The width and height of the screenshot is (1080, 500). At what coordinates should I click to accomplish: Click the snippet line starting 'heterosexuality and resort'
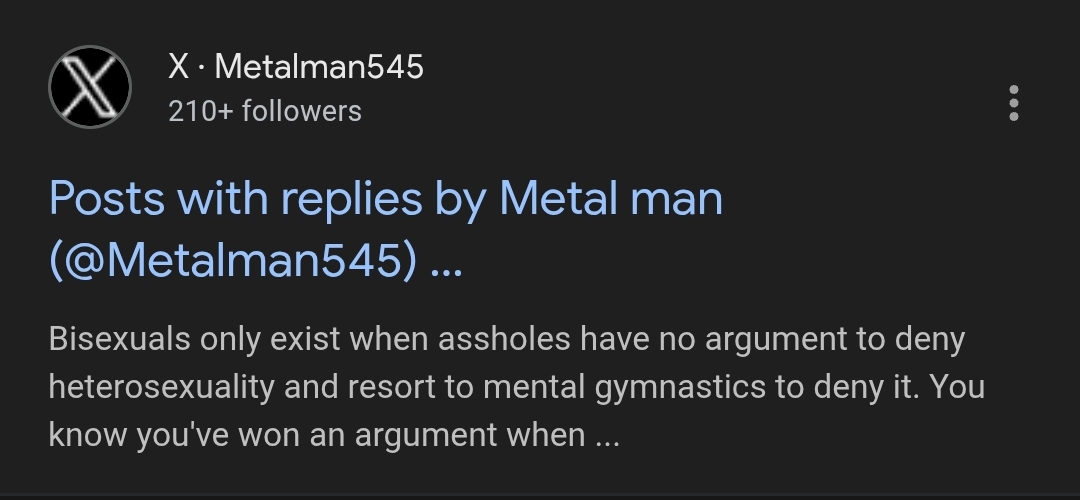pyautogui.click(x=516, y=387)
